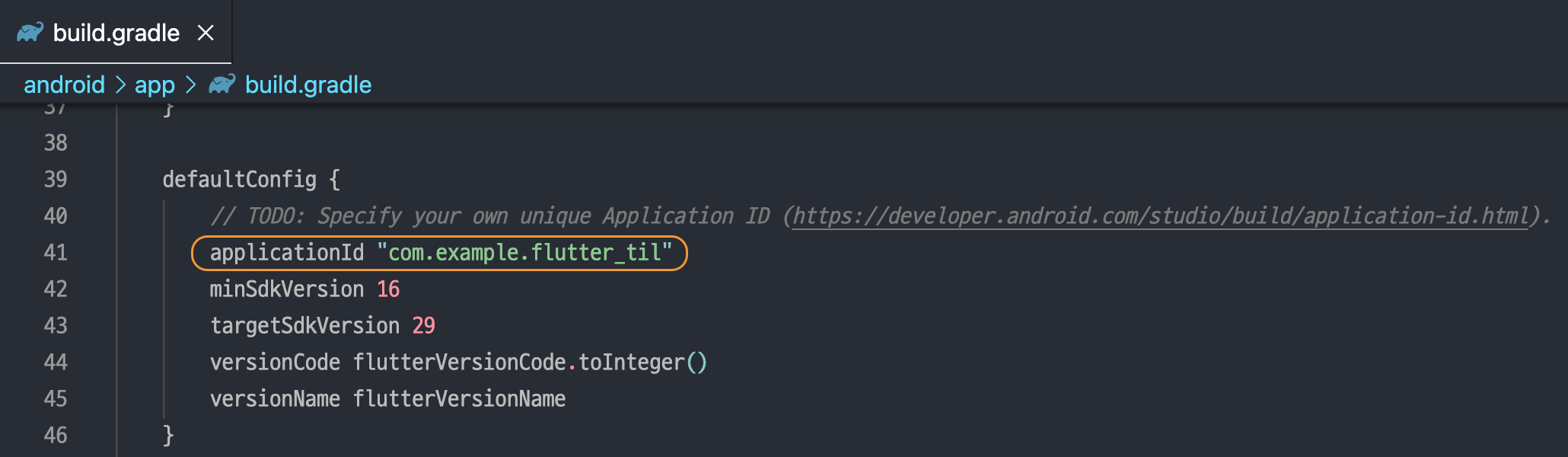
Task: Close the build.gradle tab
Action: coord(206,33)
